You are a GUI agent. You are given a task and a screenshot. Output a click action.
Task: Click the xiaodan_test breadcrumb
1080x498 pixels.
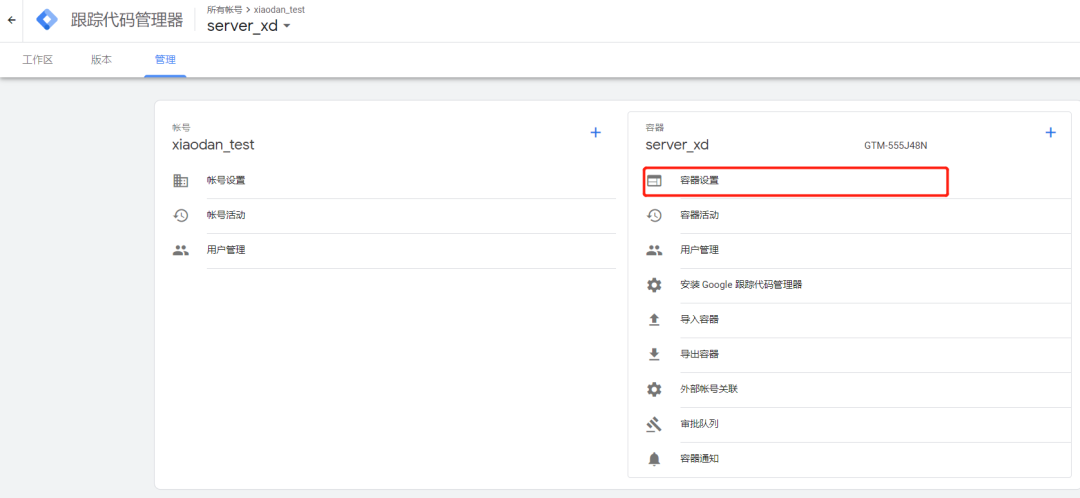pos(279,10)
